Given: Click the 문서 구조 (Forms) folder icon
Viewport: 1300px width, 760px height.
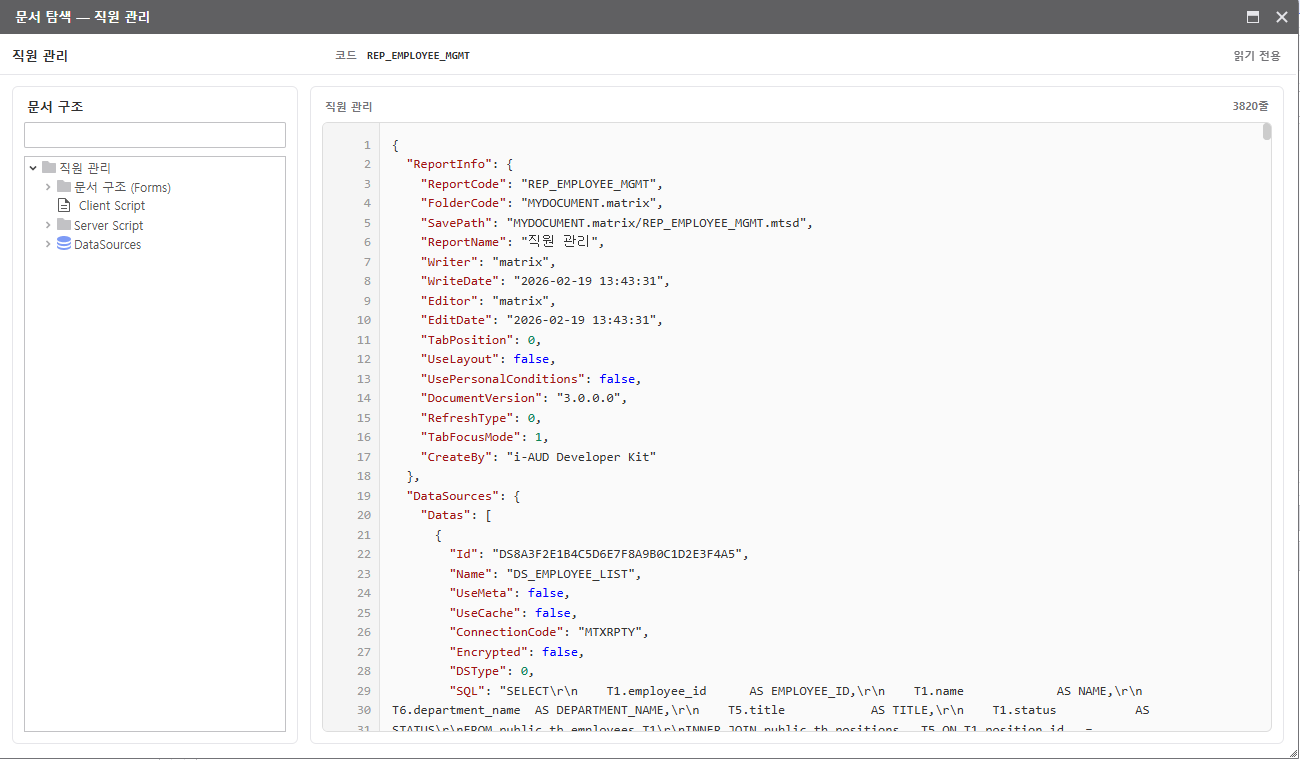Looking at the screenshot, I should pos(64,187).
